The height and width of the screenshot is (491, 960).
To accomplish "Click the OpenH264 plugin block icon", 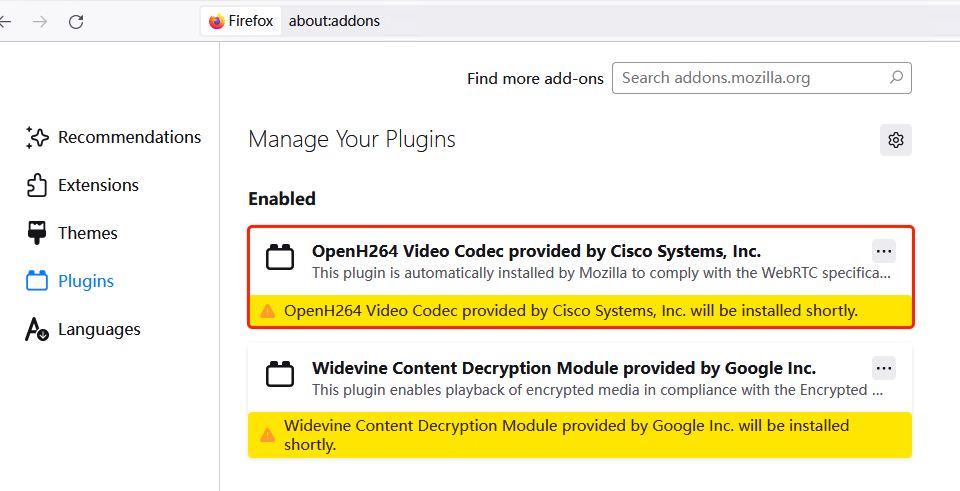I will pyautogui.click(x=280, y=258).
